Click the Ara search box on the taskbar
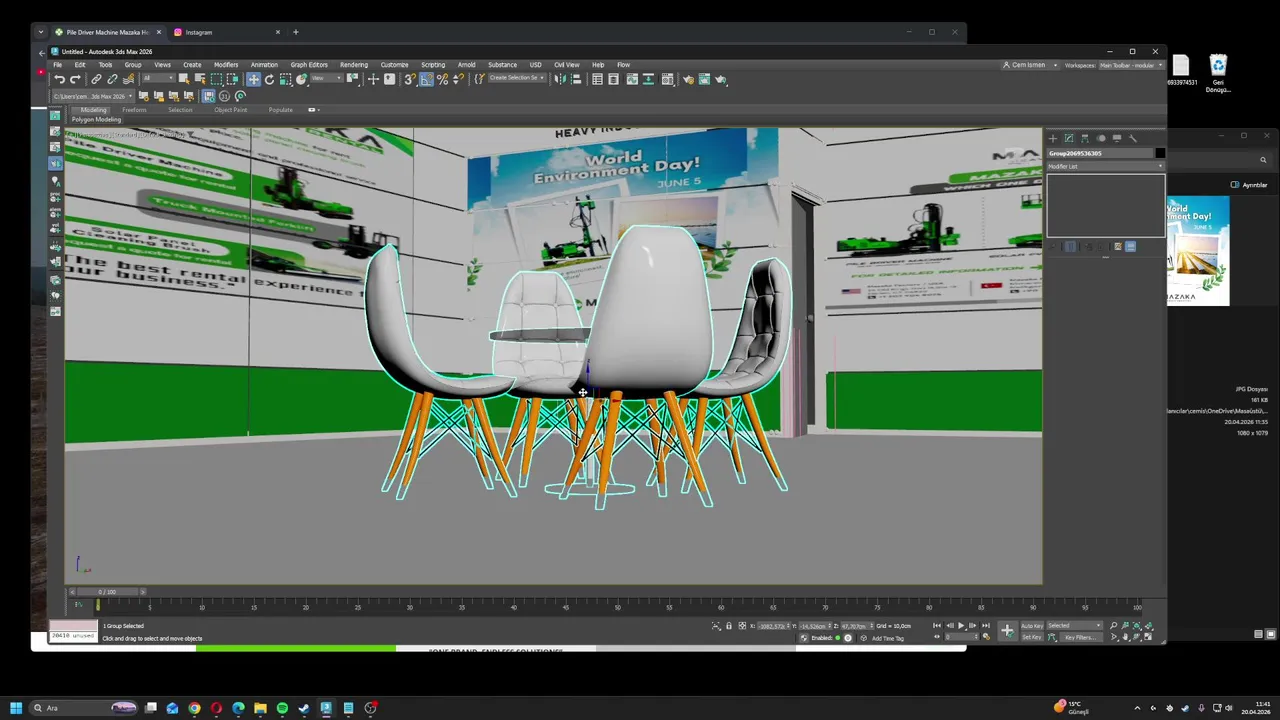Screen dimensions: 1280x720 click(85, 708)
